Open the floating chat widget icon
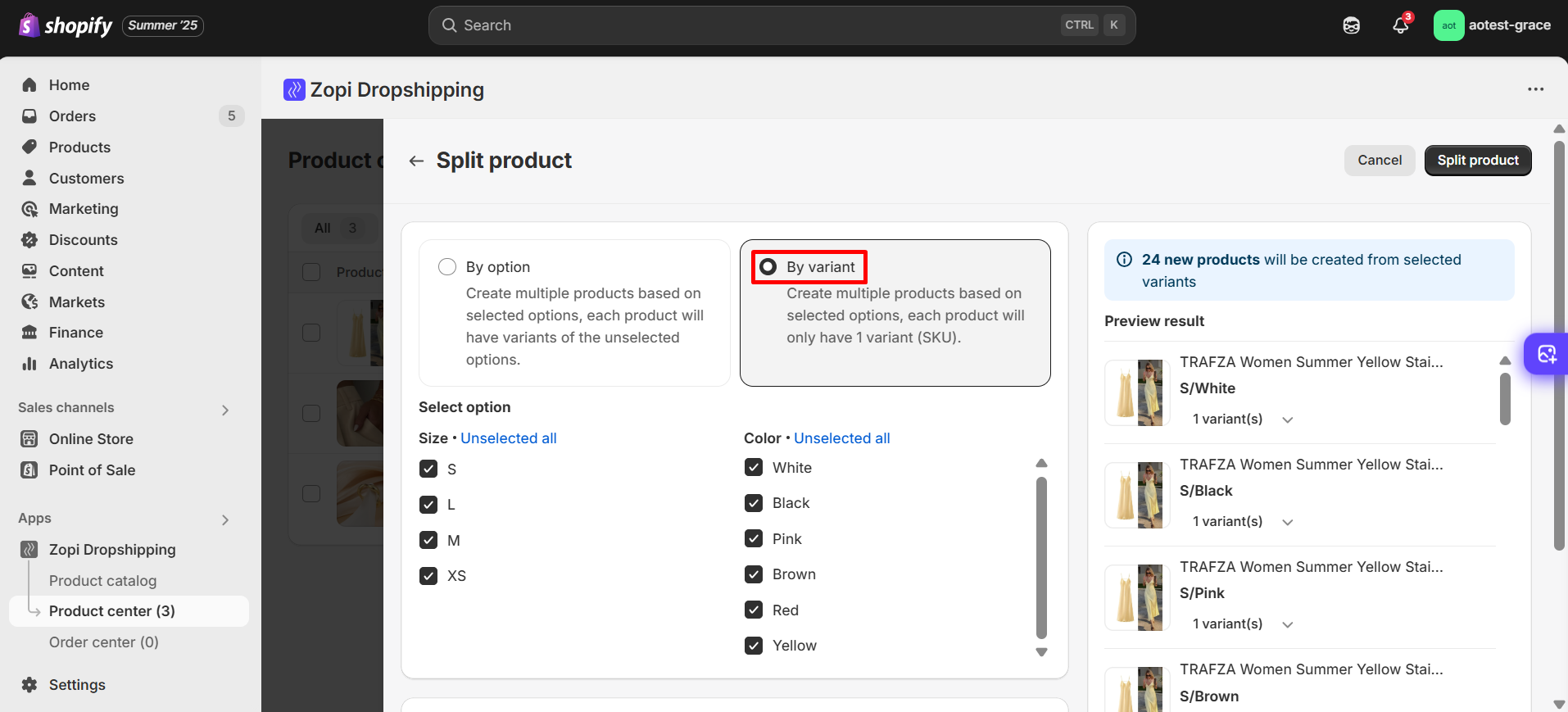Image resolution: width=1568 pixels, height=712 pixels. click(1547, 354)
